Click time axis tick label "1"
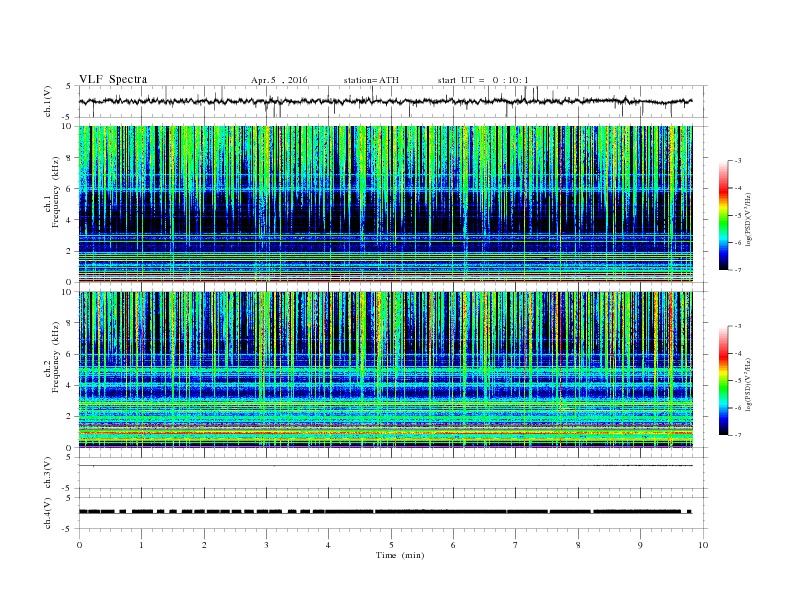 pyautogui.click(x=141, y=545)
